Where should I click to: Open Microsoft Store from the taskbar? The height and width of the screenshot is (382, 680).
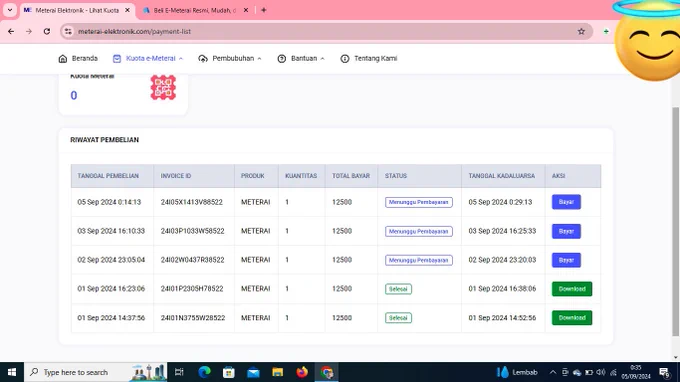click(229, 372)
